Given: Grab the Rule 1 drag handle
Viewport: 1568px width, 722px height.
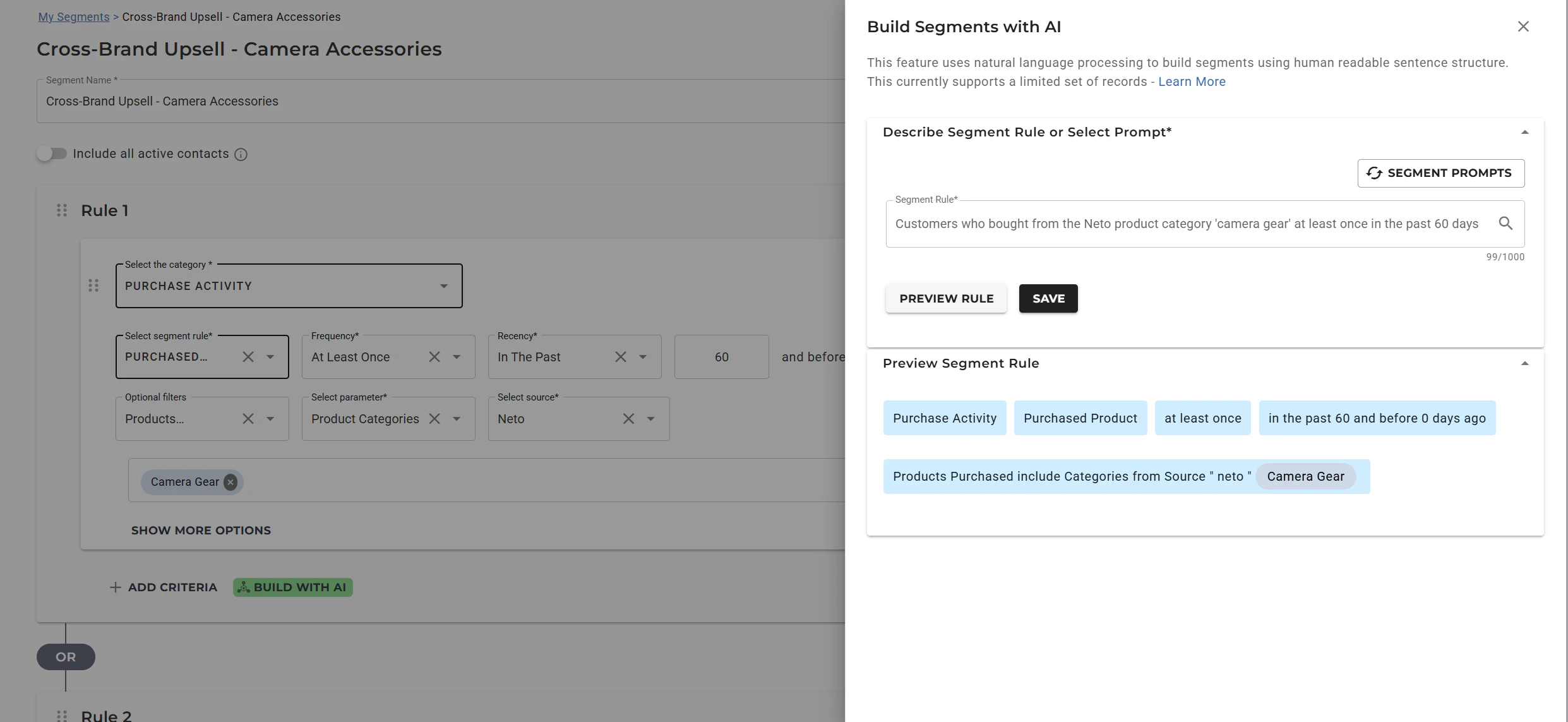Looking at the screenshot, I should click(61, 210).
